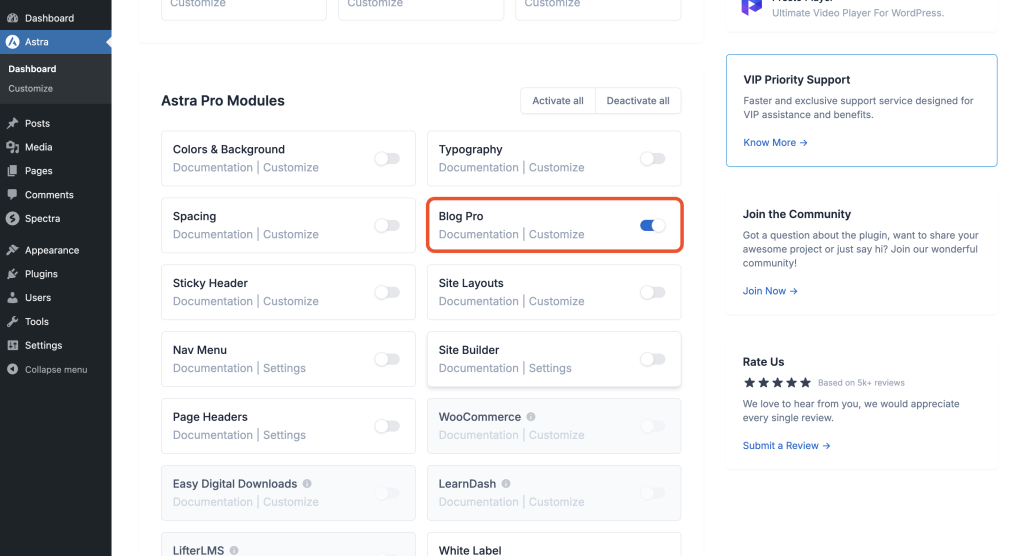Image resolution: width=1024 pixels, height=556 pixels.
Task: Click the Astra Pro Modules heading
Action: tap(223, 101)
